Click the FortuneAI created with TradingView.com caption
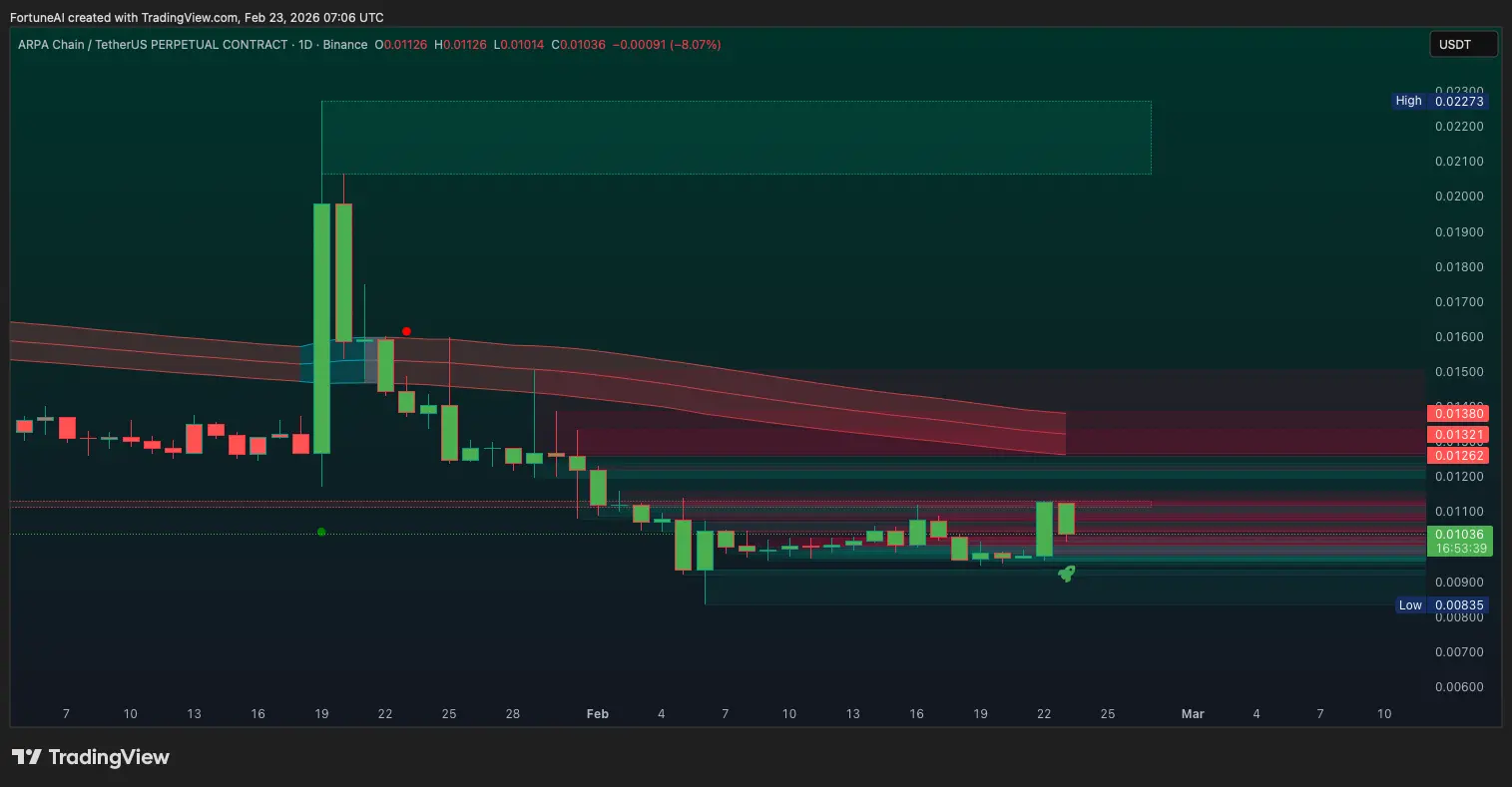 pyautogui.click(x=197, y=18)
